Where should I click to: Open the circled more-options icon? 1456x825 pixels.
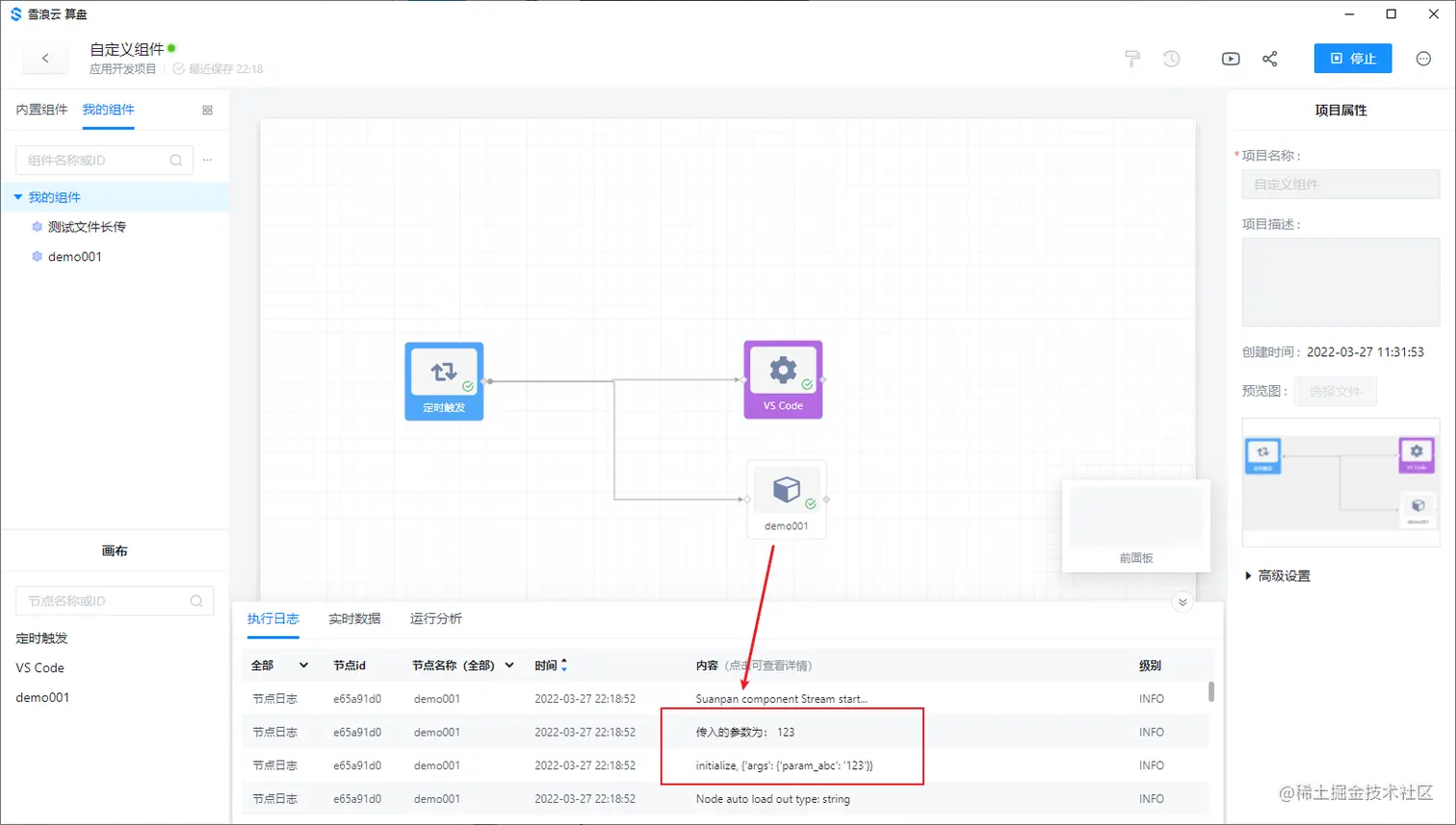pos(1423,59)
